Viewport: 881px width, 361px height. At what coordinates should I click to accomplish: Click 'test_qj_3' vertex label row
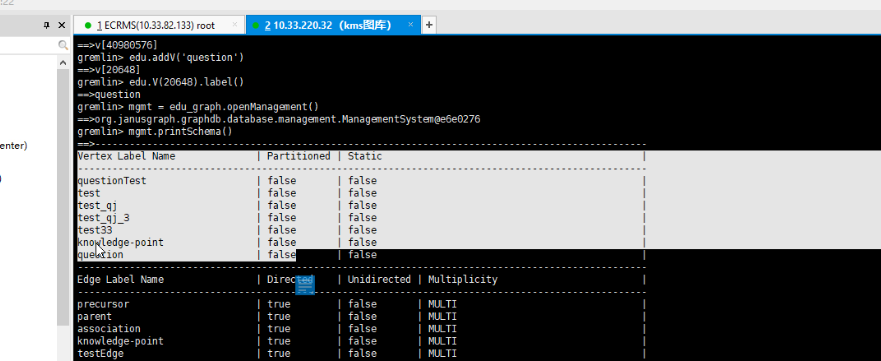tap(361, 218)
